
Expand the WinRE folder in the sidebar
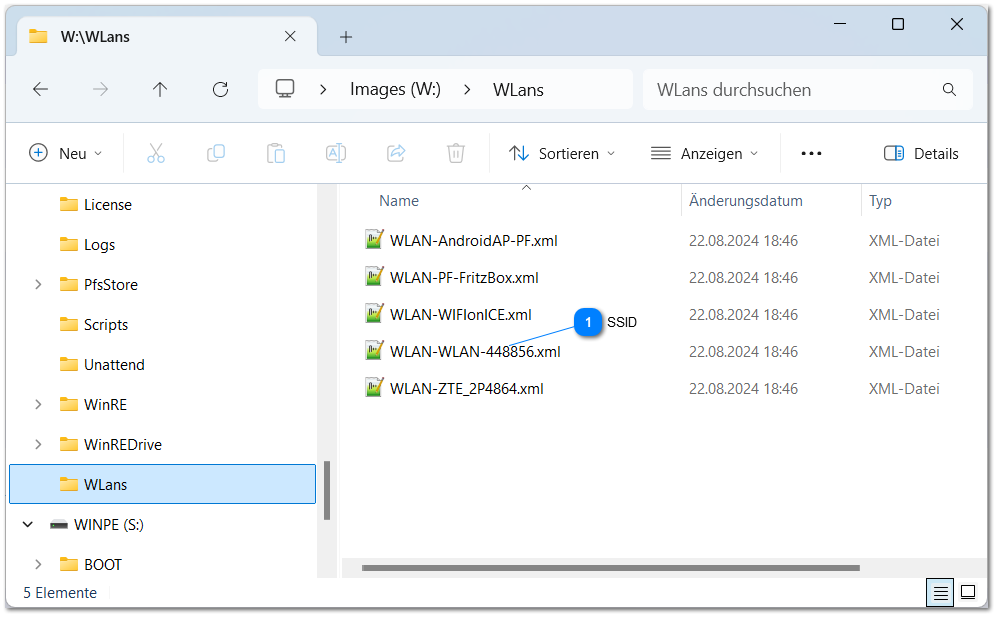[x=39, y=404]
